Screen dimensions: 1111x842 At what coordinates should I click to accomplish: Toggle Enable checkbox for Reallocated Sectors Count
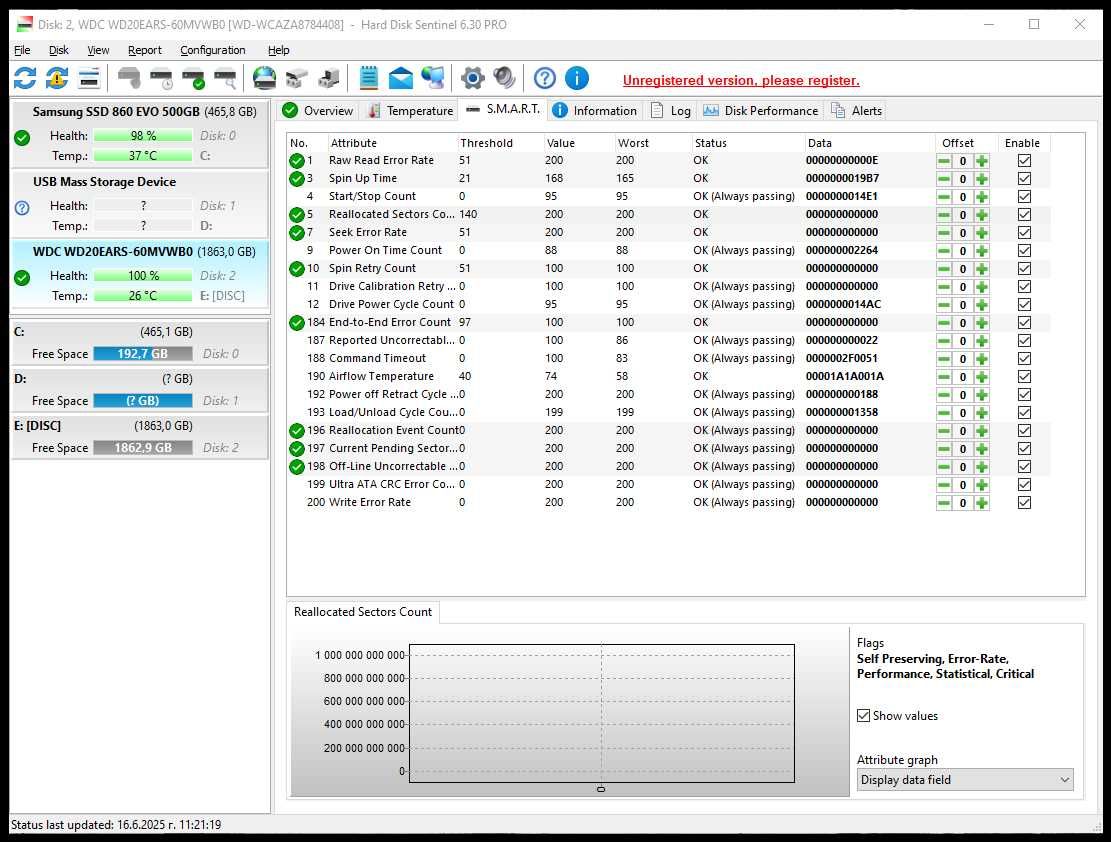click(1024, 215)
